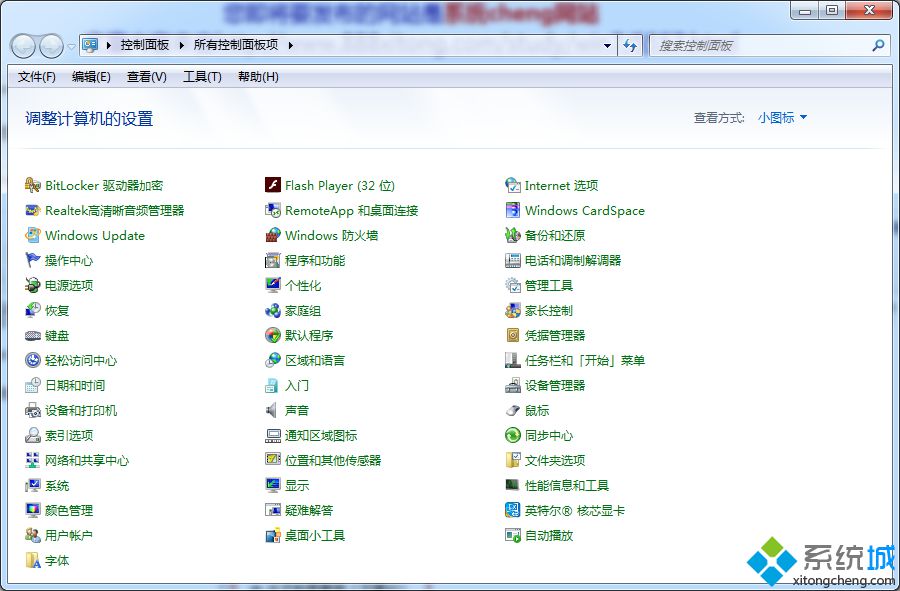Open the Windows CardSpace link
Image resolution: width=900 pixels, height=591 pixels.
click(x=585, y=211)
